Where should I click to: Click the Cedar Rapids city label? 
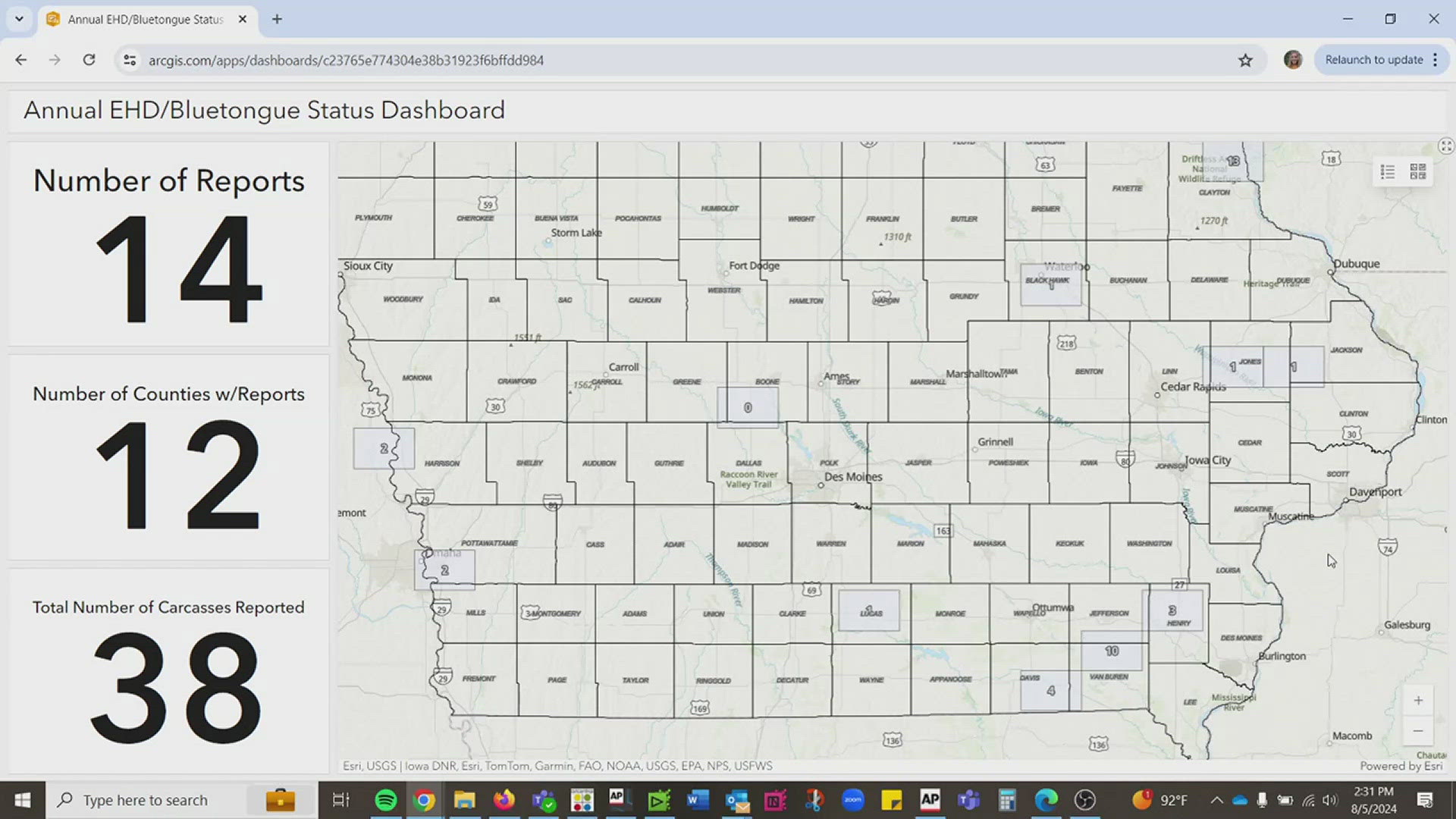point(1193,386)
